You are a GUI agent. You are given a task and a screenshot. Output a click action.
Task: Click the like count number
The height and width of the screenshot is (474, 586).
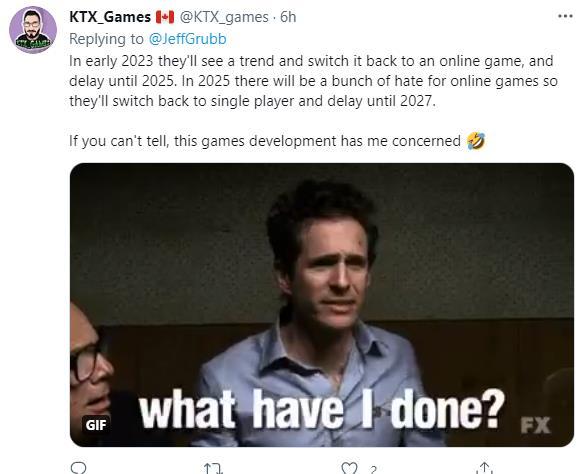[373, 469]
